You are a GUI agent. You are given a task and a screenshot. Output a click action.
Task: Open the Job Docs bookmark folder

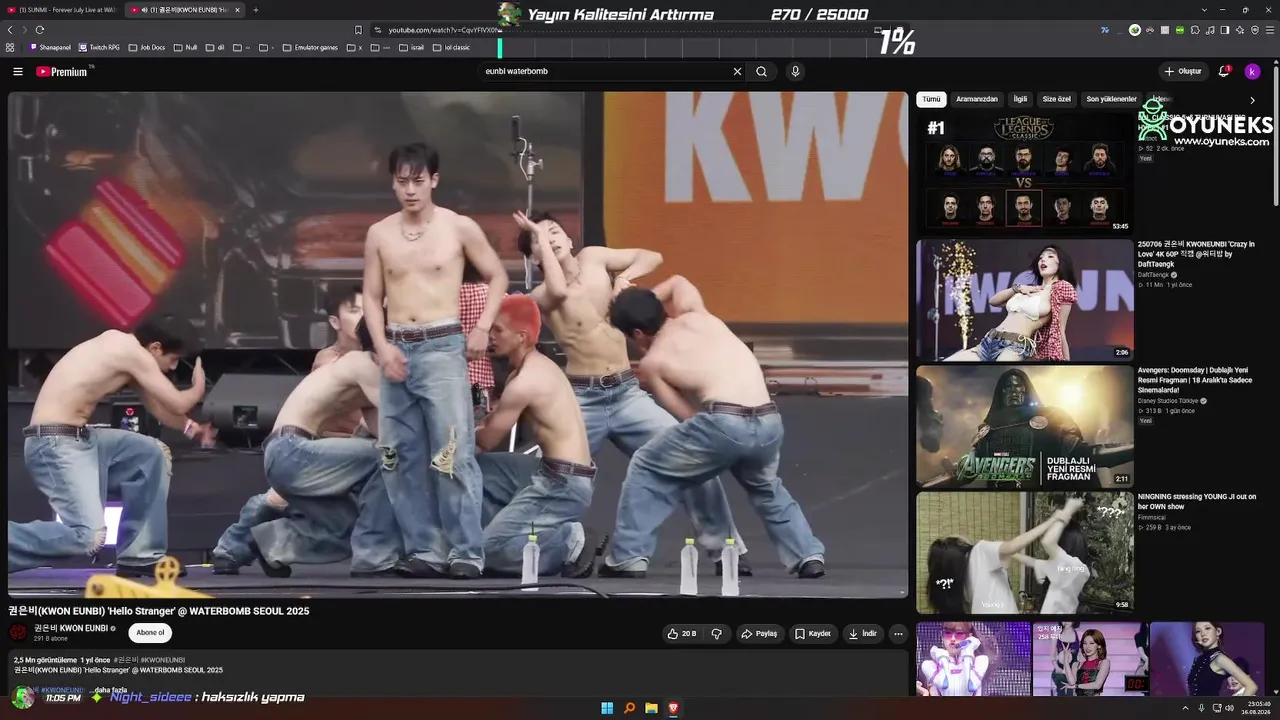pos(147,47)
